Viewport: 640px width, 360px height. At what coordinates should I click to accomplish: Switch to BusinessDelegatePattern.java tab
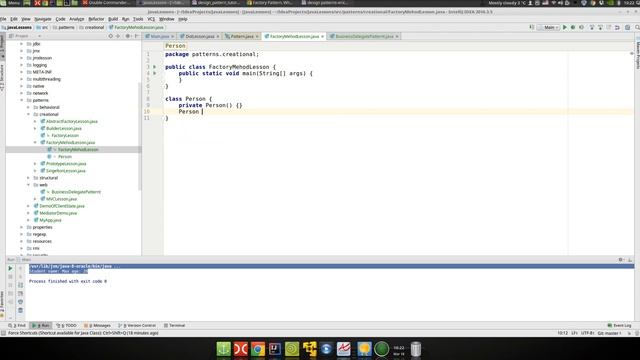tap(364, 36)
